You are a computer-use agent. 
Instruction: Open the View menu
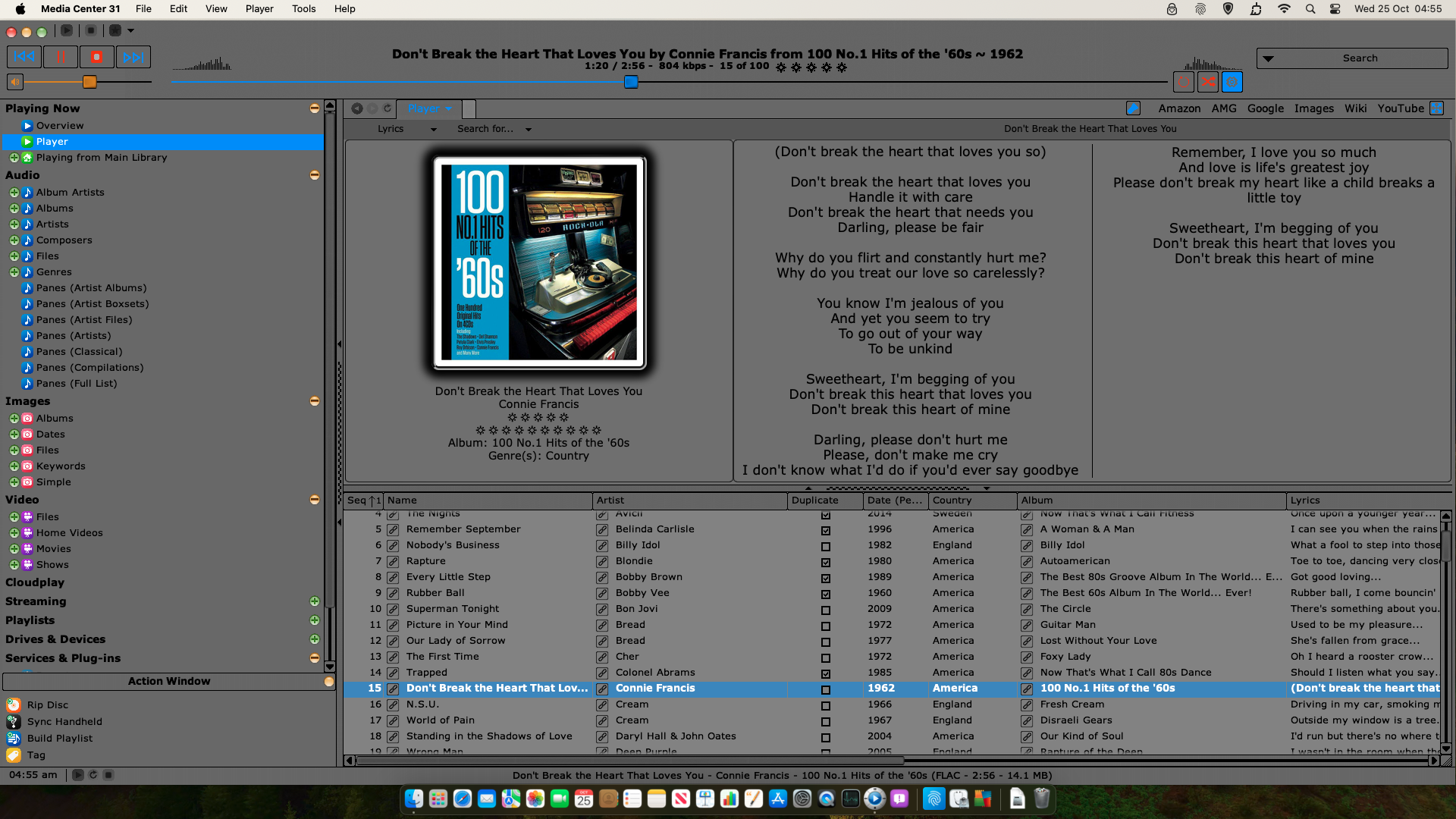click(x=216, y=9)
